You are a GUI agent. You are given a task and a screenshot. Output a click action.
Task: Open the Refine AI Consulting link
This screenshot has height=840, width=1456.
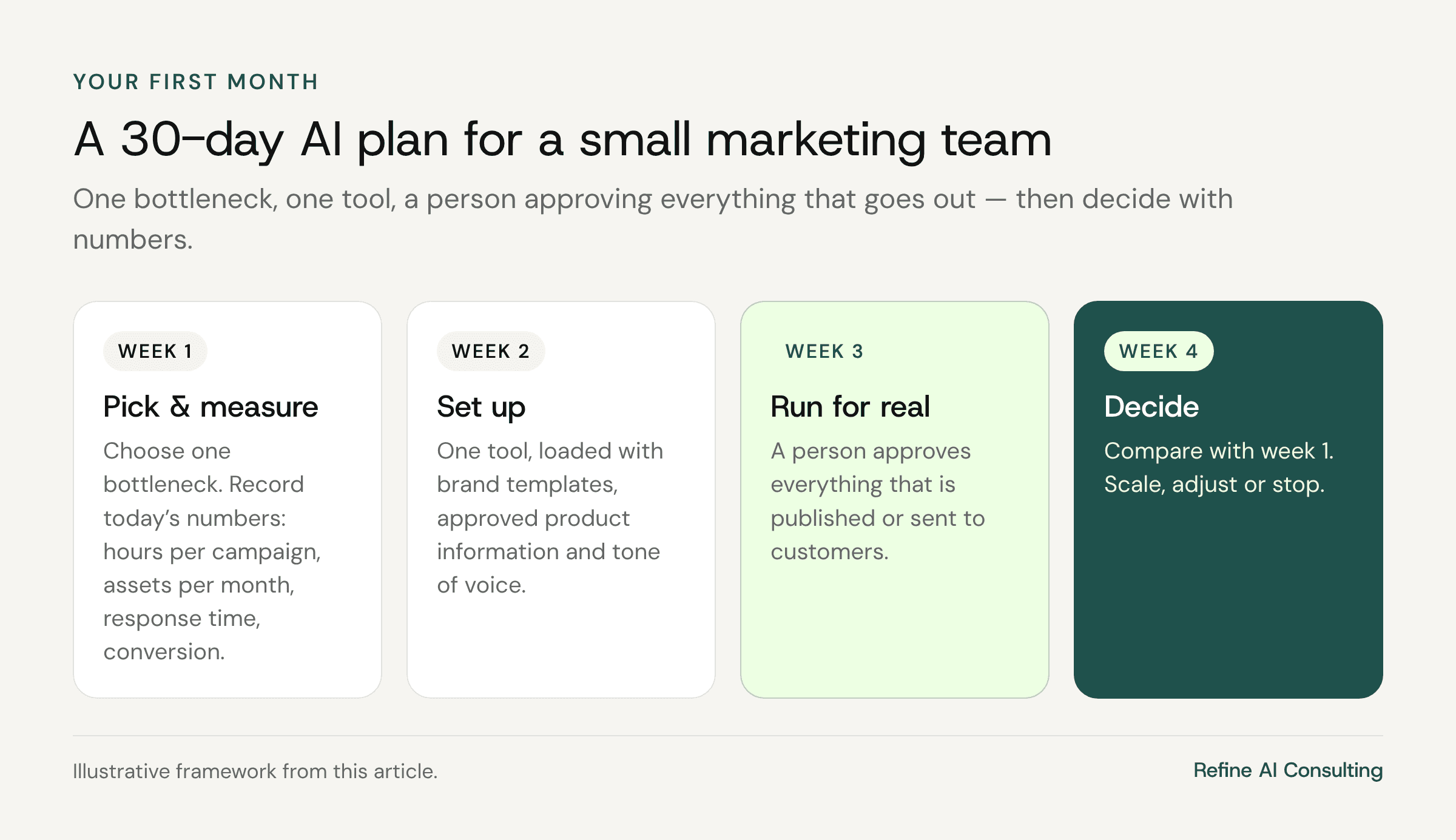point(1288,770)
